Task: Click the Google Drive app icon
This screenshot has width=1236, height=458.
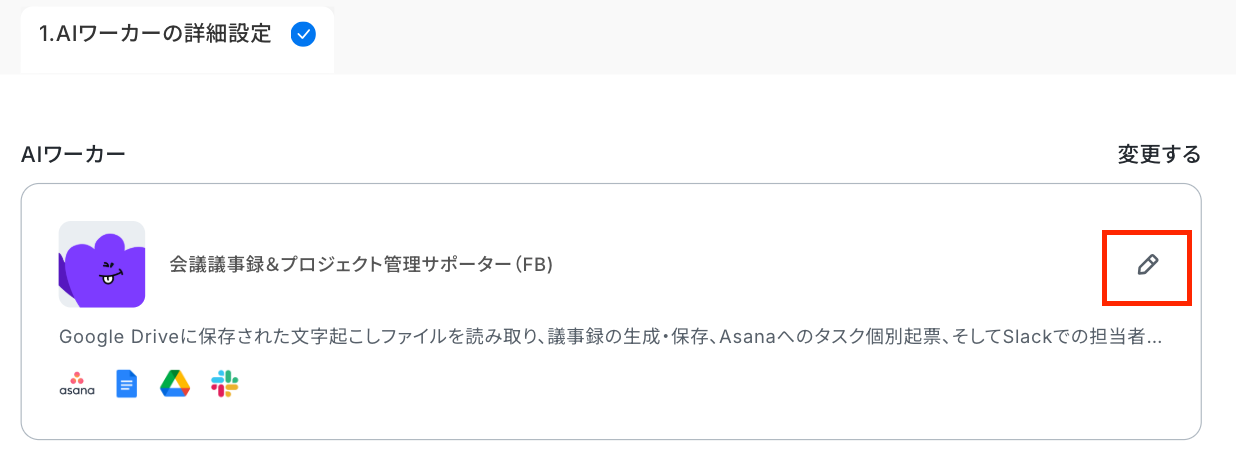Action: click(x=175, y=384)
